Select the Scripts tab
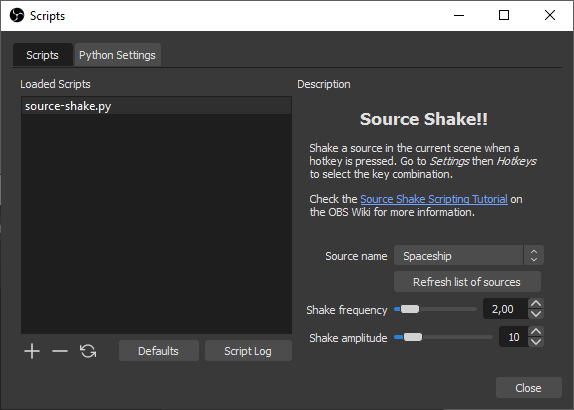Viewport: 574px width, 410px height. [42, 55]
